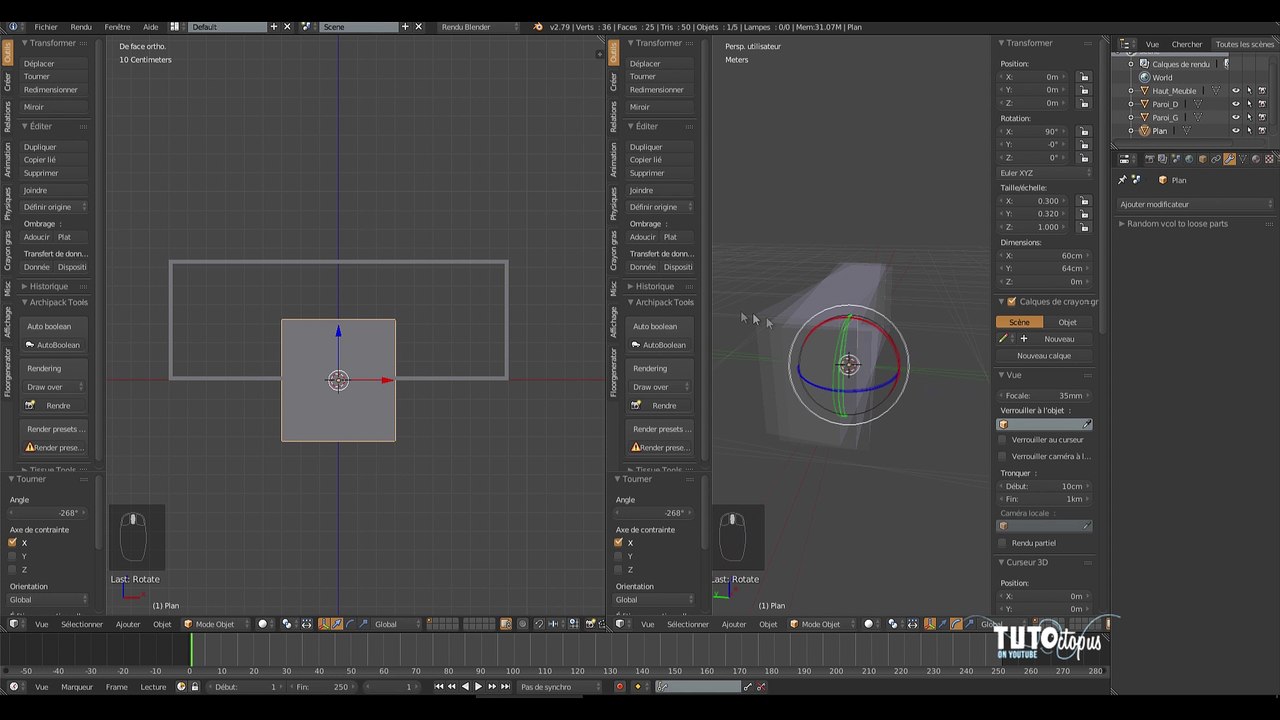The height and width of the screenshot is (720, 1280).
Task: Click the Blender logo icon in info bar
Action: (538, 27)
